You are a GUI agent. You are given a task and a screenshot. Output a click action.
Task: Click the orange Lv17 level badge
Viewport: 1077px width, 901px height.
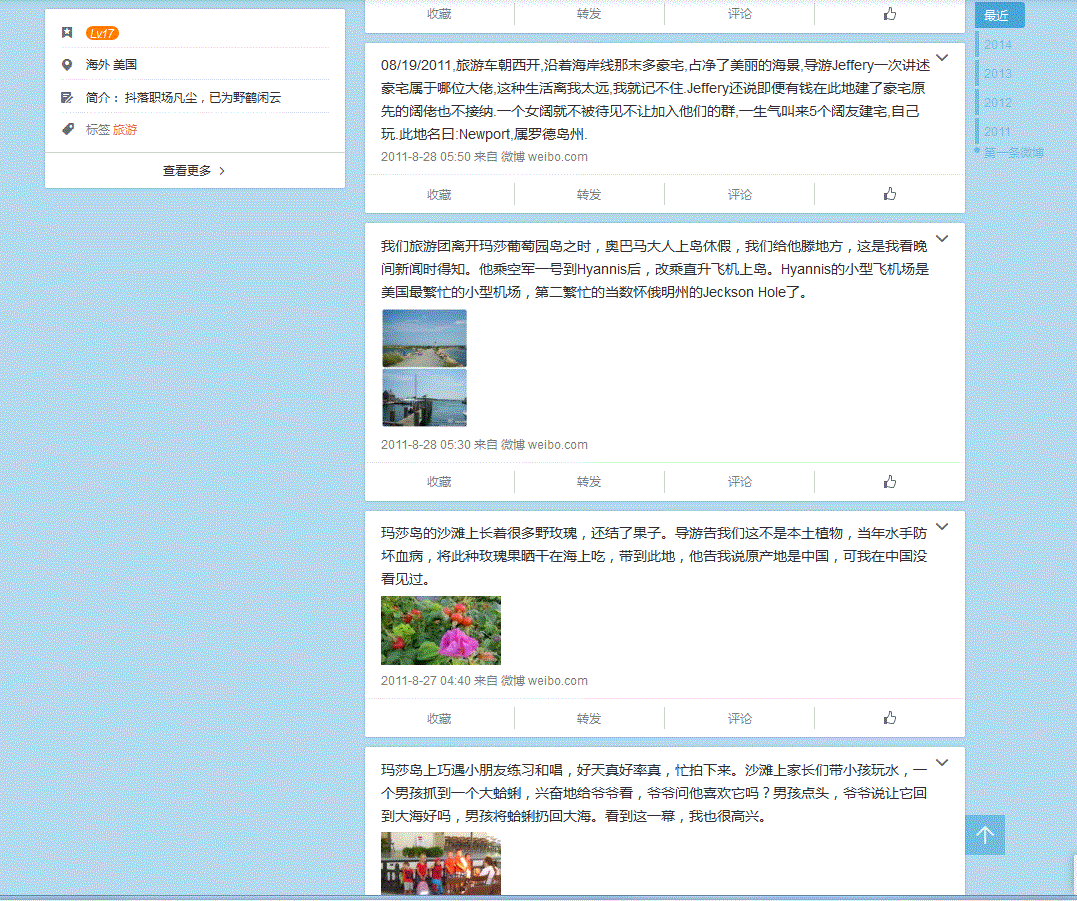pos(102,33)
